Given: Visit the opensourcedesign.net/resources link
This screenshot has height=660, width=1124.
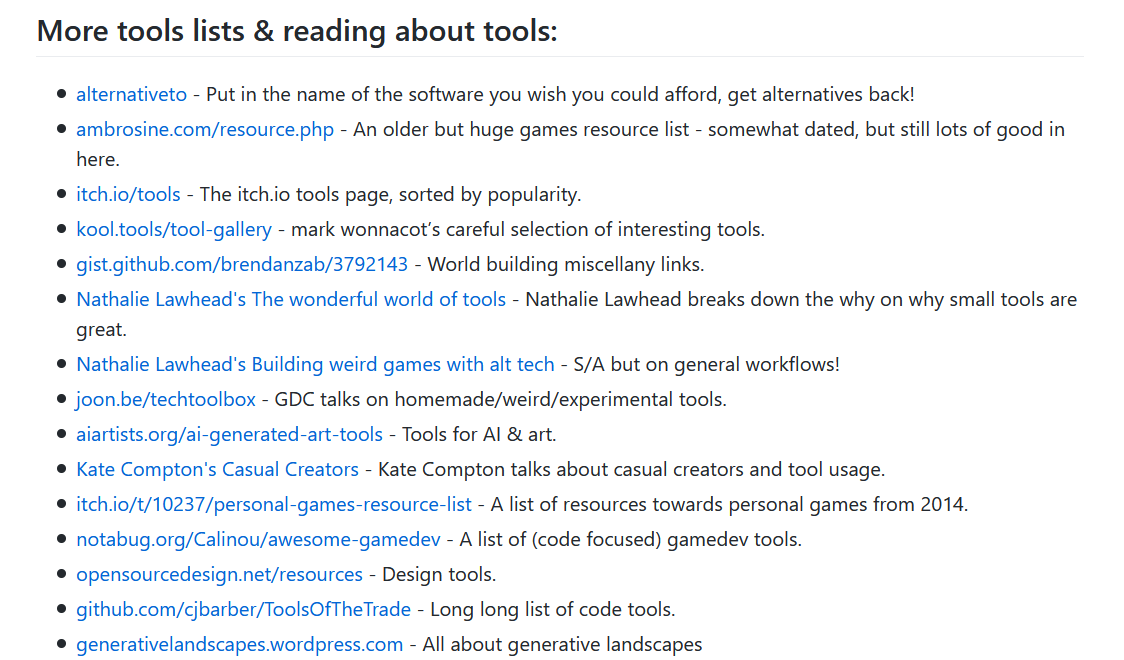Looking at the screenshot, I should coord(219,575).
